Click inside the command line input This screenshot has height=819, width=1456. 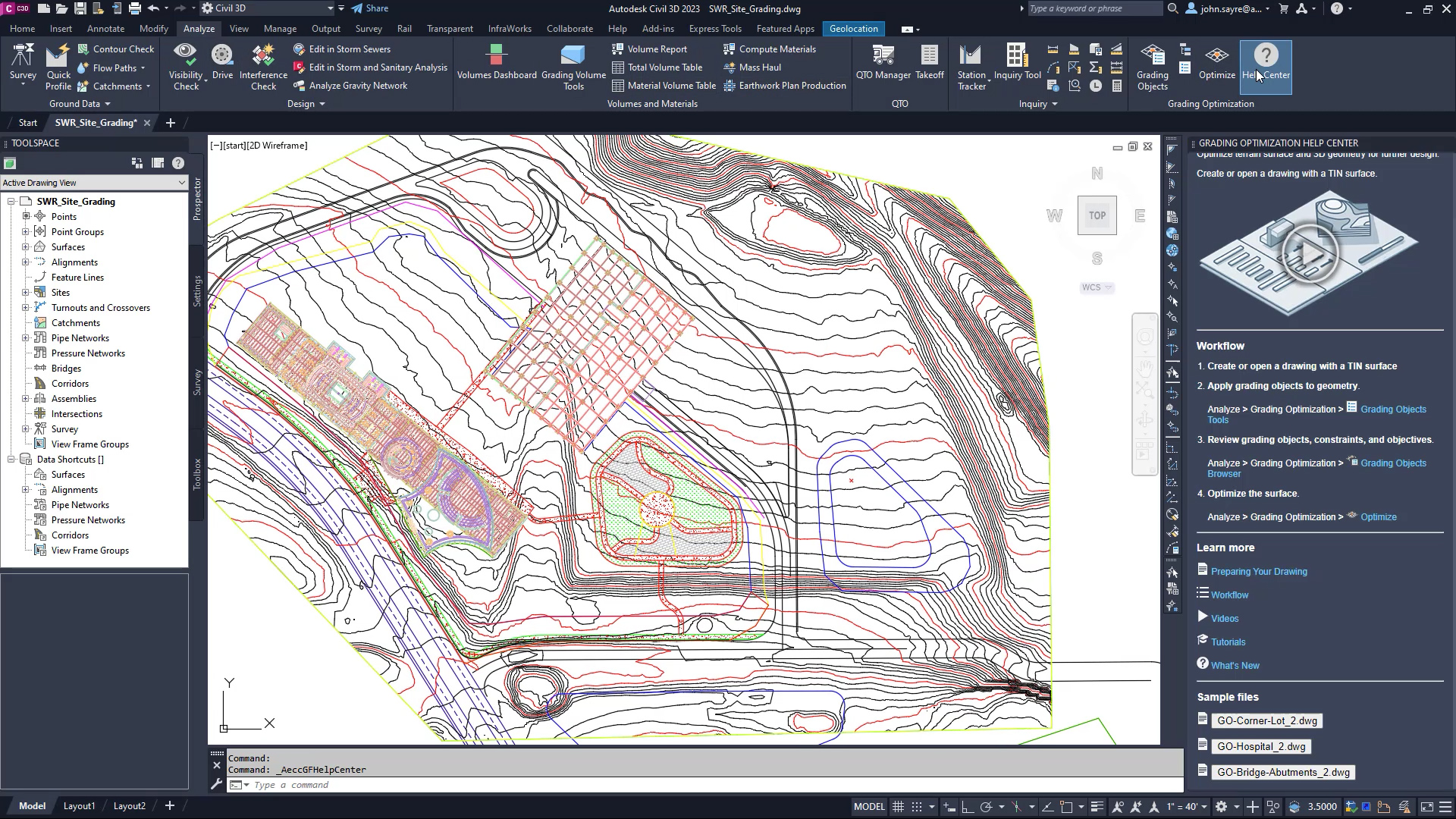531,785
